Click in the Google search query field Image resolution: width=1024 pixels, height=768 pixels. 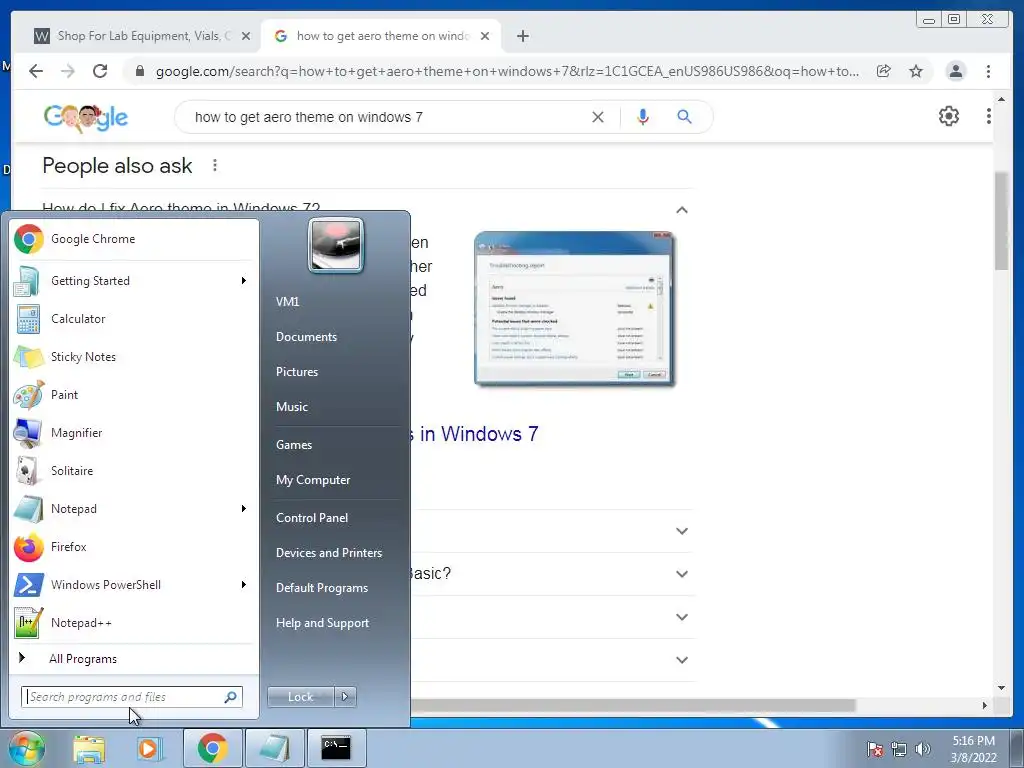tap(385, 117)
